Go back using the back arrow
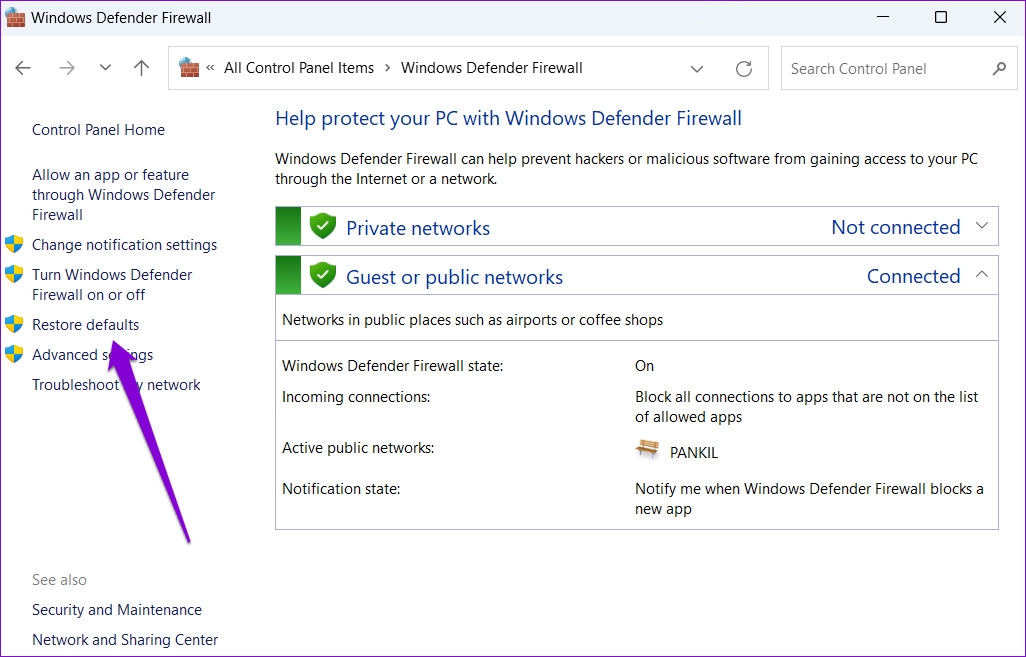 click(23, 68)
